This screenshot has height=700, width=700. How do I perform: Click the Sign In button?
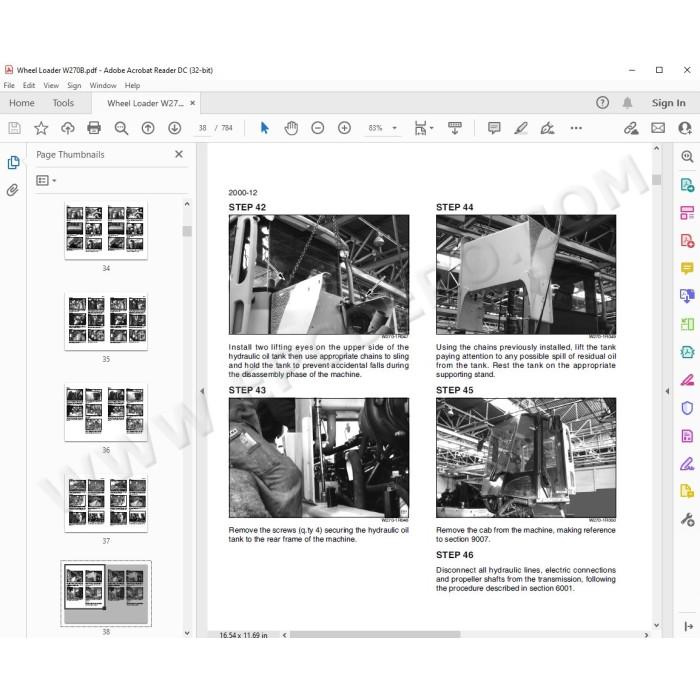pos(668,103)
